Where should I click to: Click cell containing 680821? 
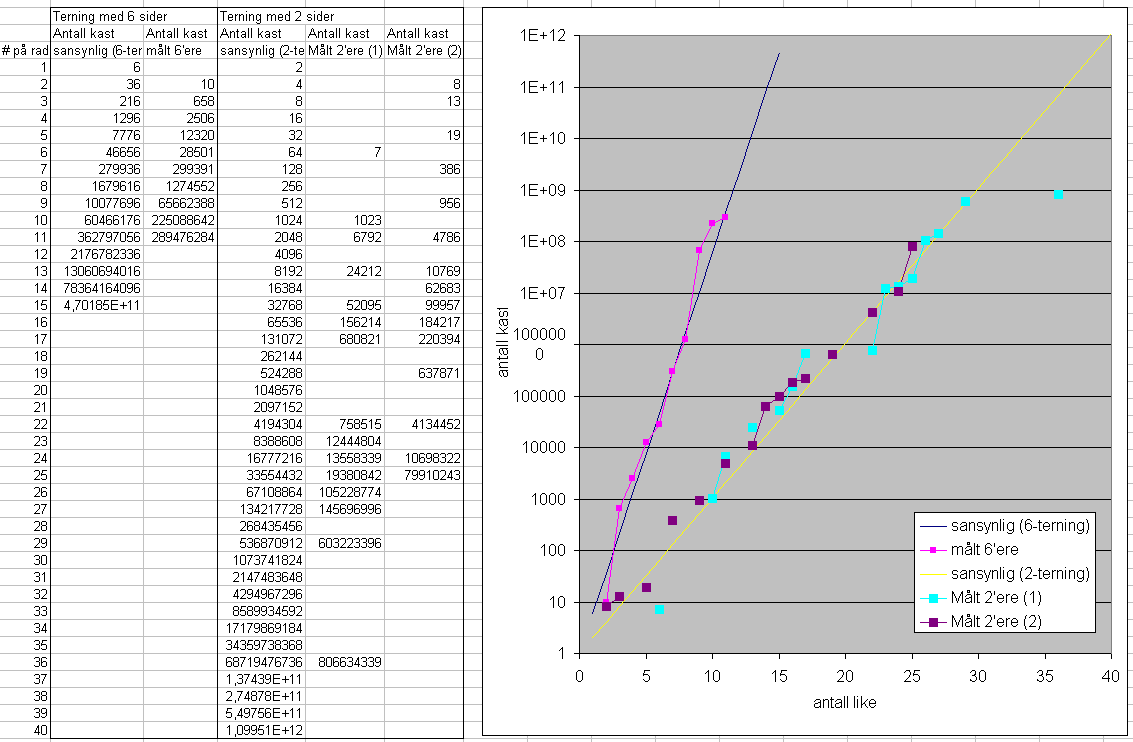pos(345,339)
